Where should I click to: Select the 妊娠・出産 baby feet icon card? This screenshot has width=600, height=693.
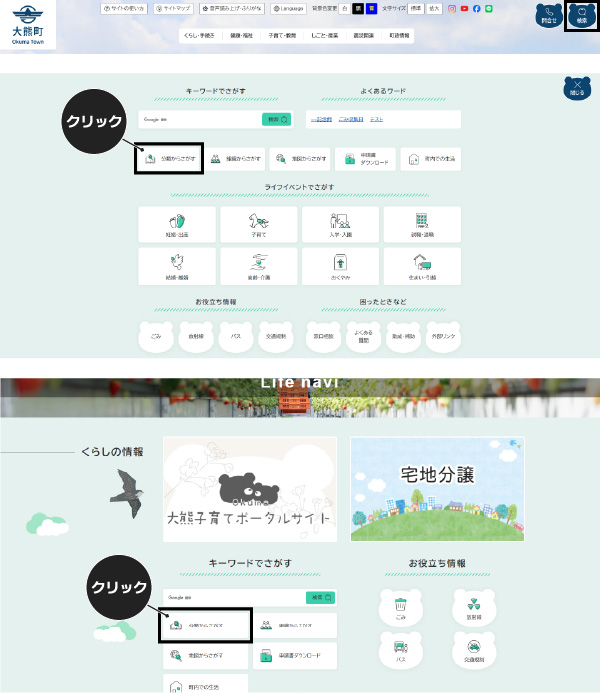click(x=177, y=225)
